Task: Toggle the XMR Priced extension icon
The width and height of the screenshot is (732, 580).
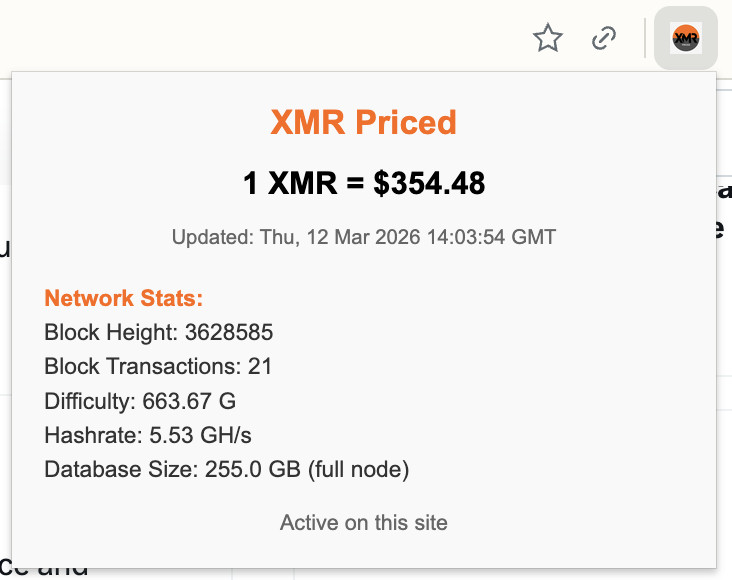Action: tap(685, 39)
